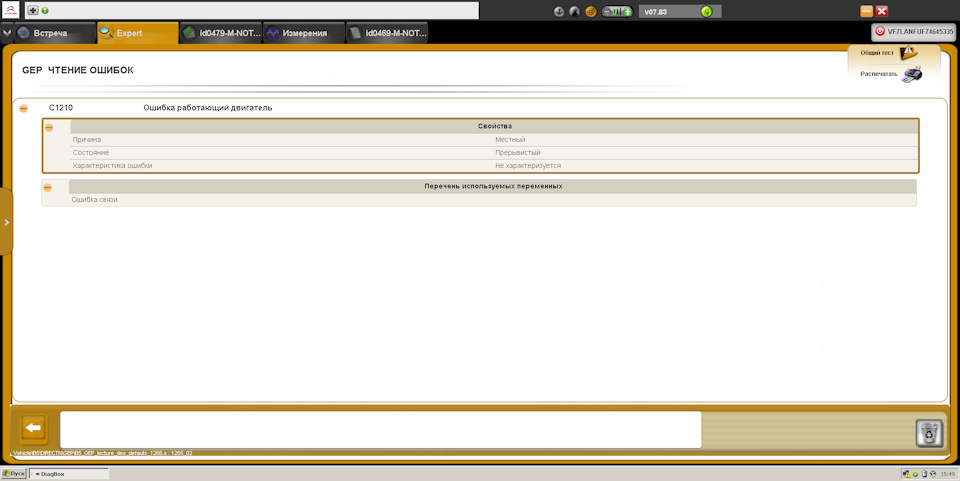Viewport: 960px width, 481px height.
Task: Expand the left side panel arrow
Action: [x=6, y=222]
